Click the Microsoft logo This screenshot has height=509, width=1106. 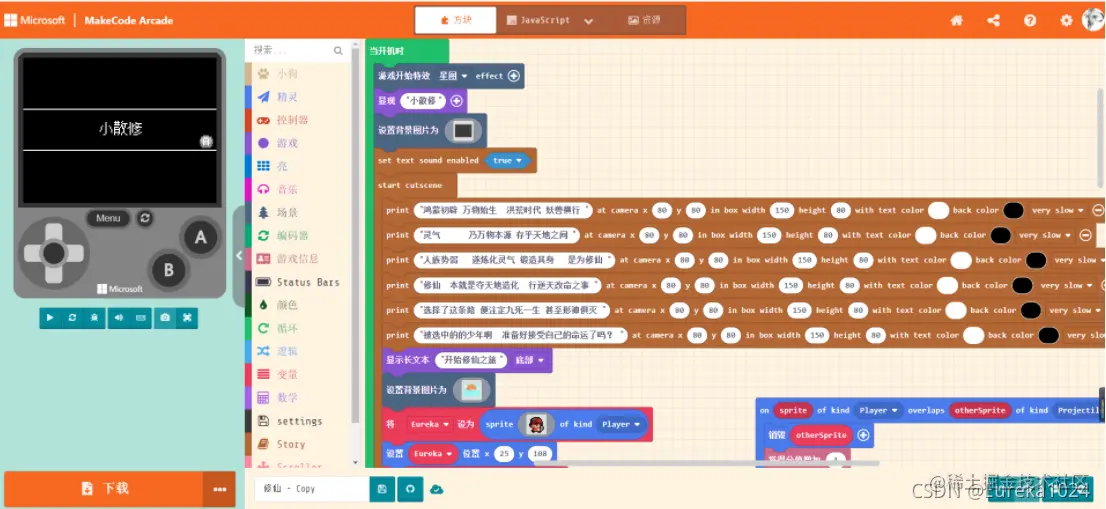pos(35,20)
